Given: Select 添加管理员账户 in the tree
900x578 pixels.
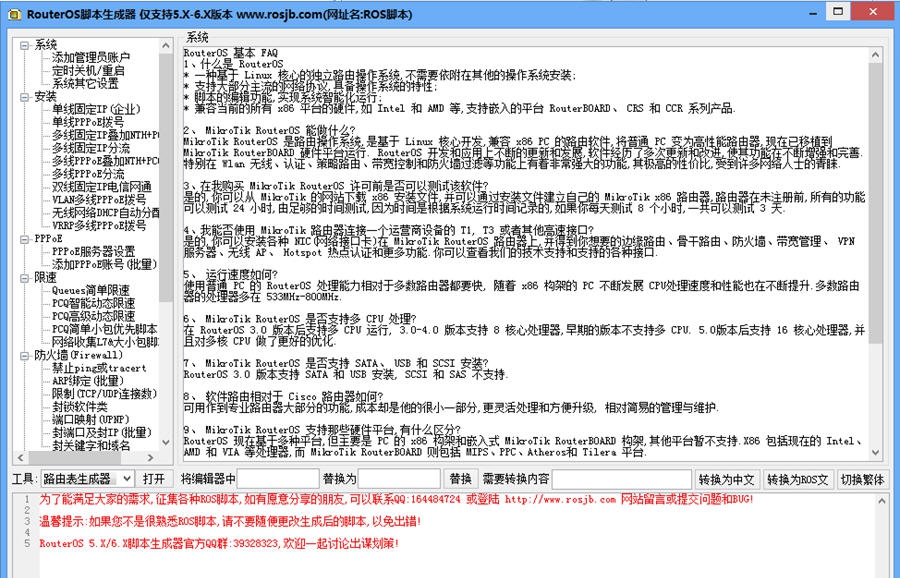Looking at the screenshot, I should 91,57.
